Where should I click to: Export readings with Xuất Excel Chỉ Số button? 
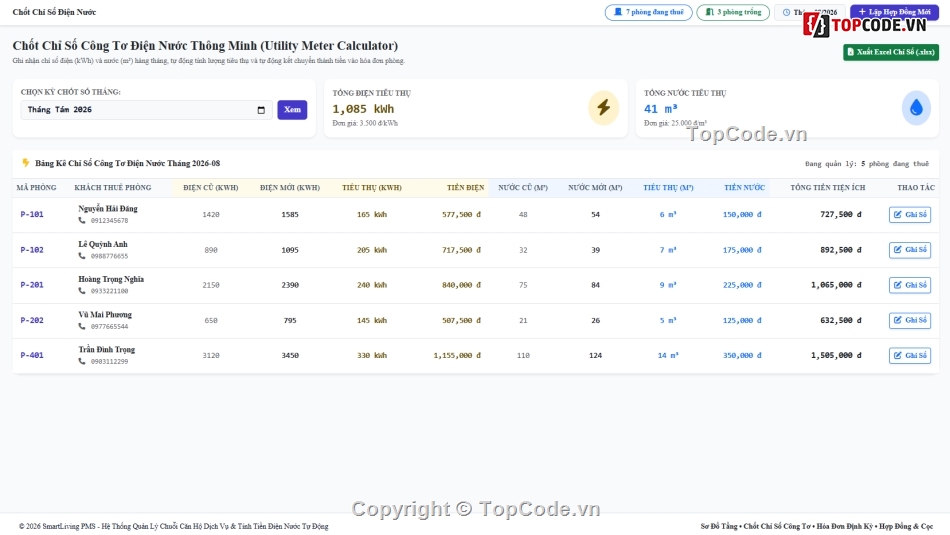click(x=891, y=52)
